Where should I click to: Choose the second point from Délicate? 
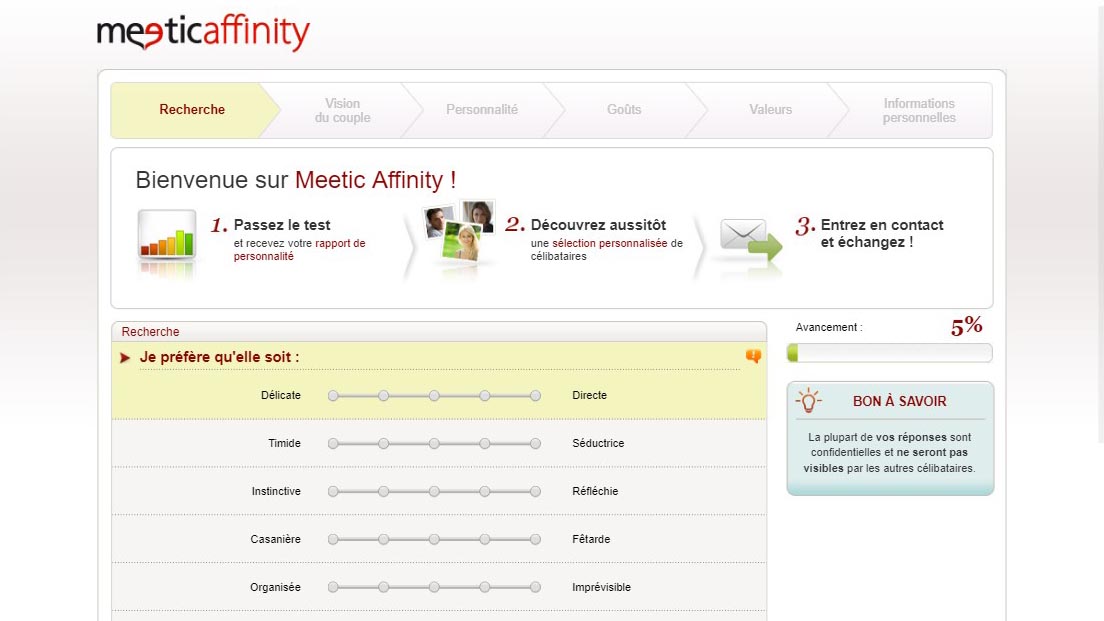pyautogui.click(x=384, y=396)
